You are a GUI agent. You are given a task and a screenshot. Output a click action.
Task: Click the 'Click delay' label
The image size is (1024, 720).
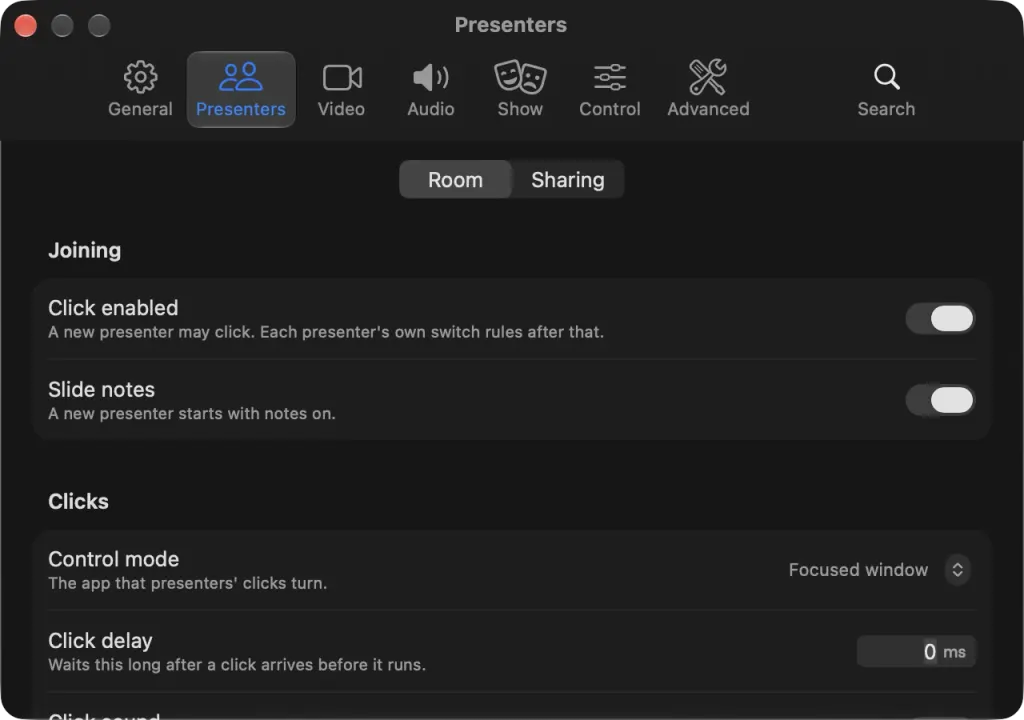point(100,641)
